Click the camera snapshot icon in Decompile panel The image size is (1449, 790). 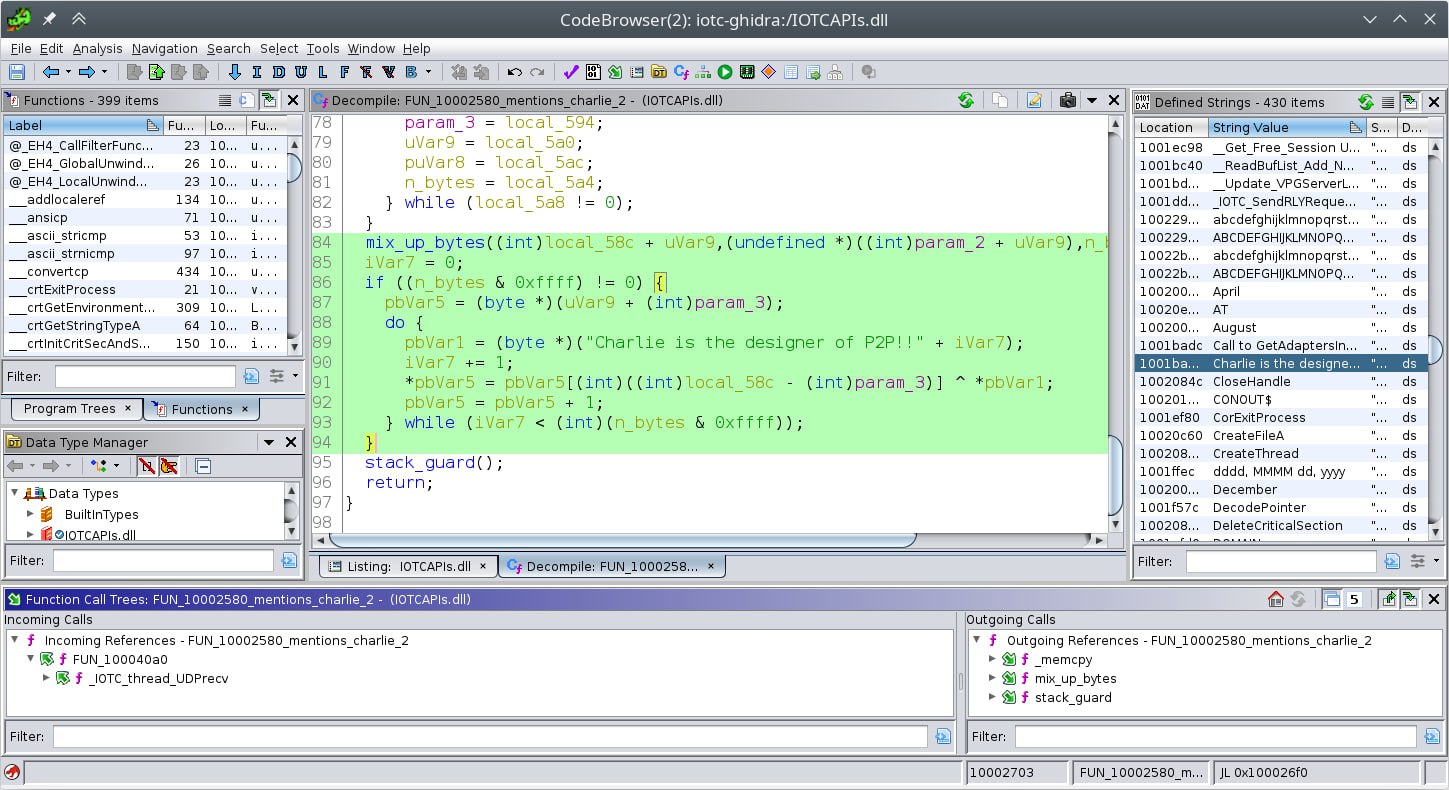(x=1067, y=100)
